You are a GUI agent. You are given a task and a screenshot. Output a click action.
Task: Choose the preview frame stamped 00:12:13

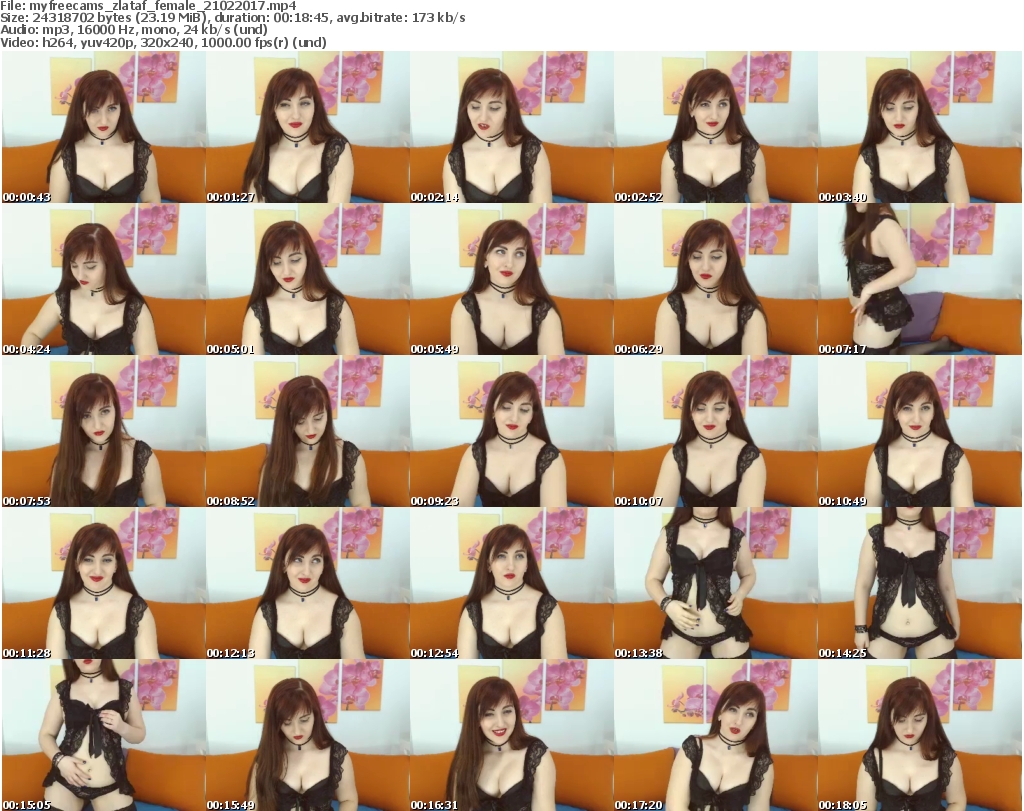click(x=308, y=583)
